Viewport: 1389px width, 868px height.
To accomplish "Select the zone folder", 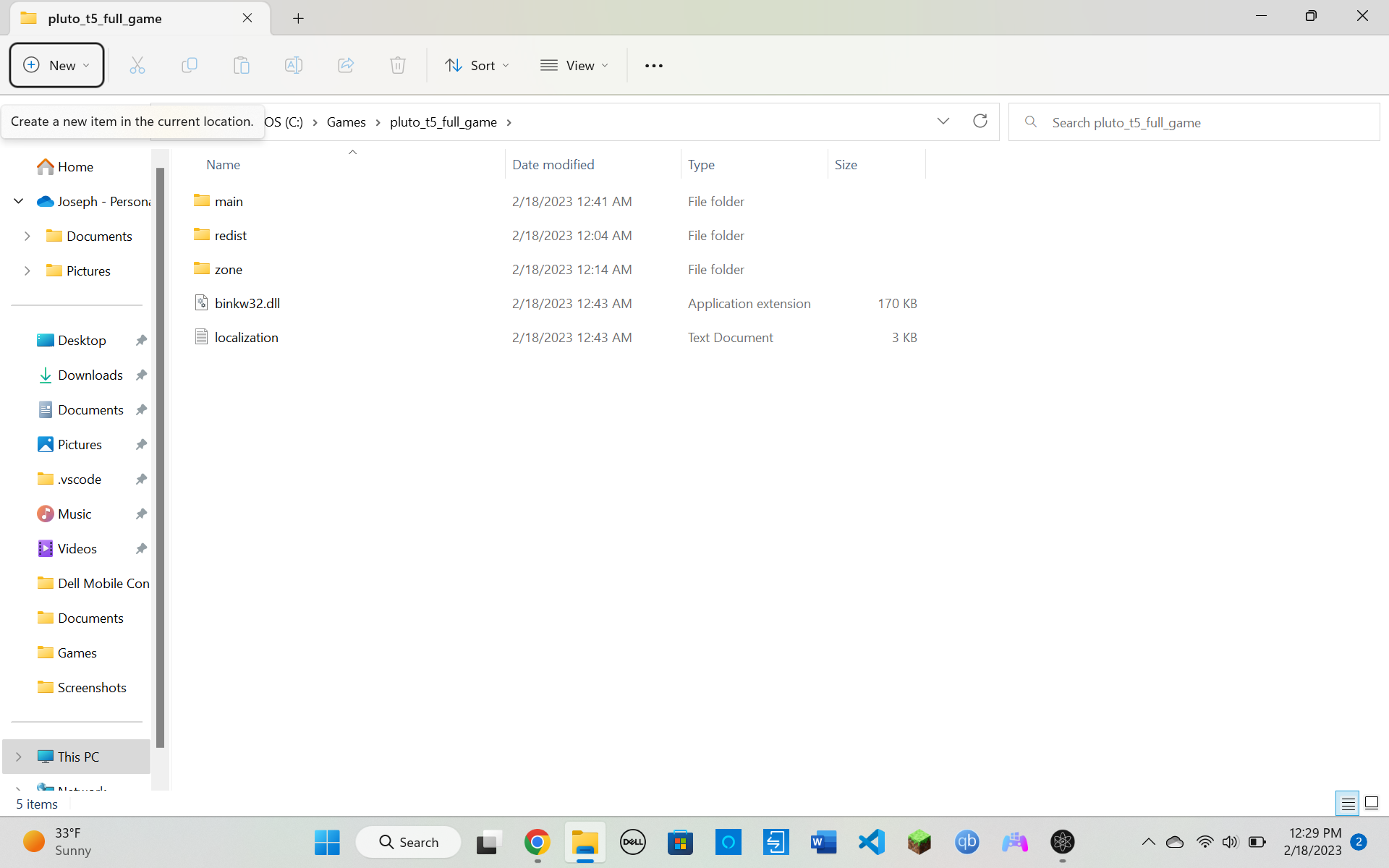I will (229, 269).
